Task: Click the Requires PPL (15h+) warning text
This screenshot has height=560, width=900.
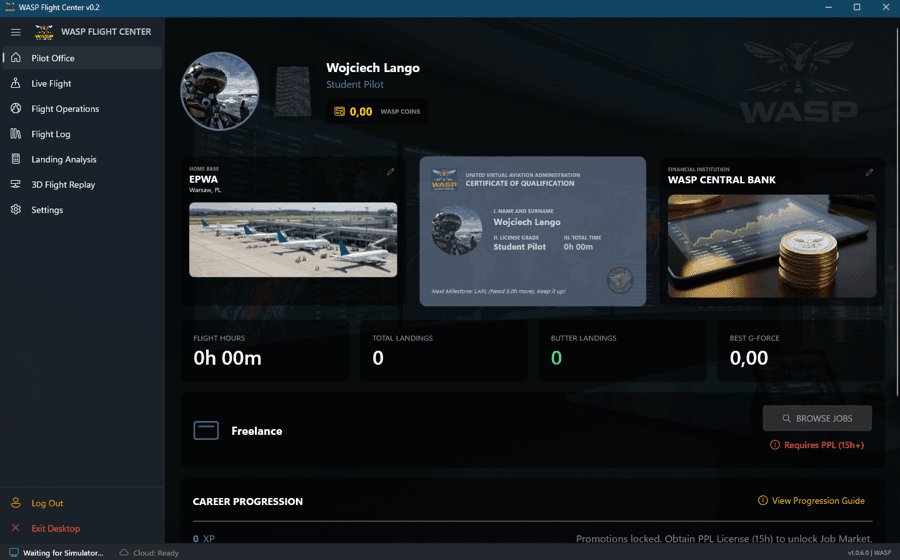Action: click(x=824, y=445)
